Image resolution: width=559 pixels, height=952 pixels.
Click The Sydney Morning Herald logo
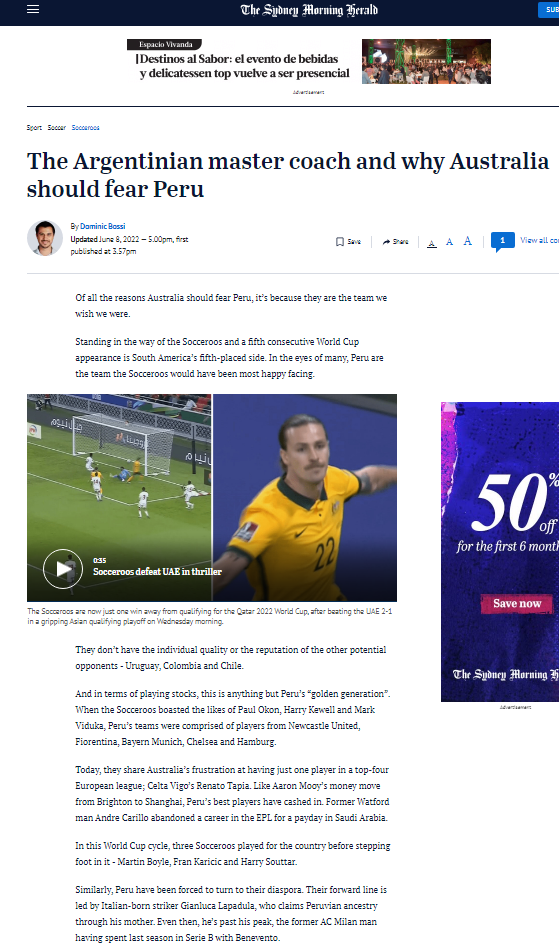309,10
